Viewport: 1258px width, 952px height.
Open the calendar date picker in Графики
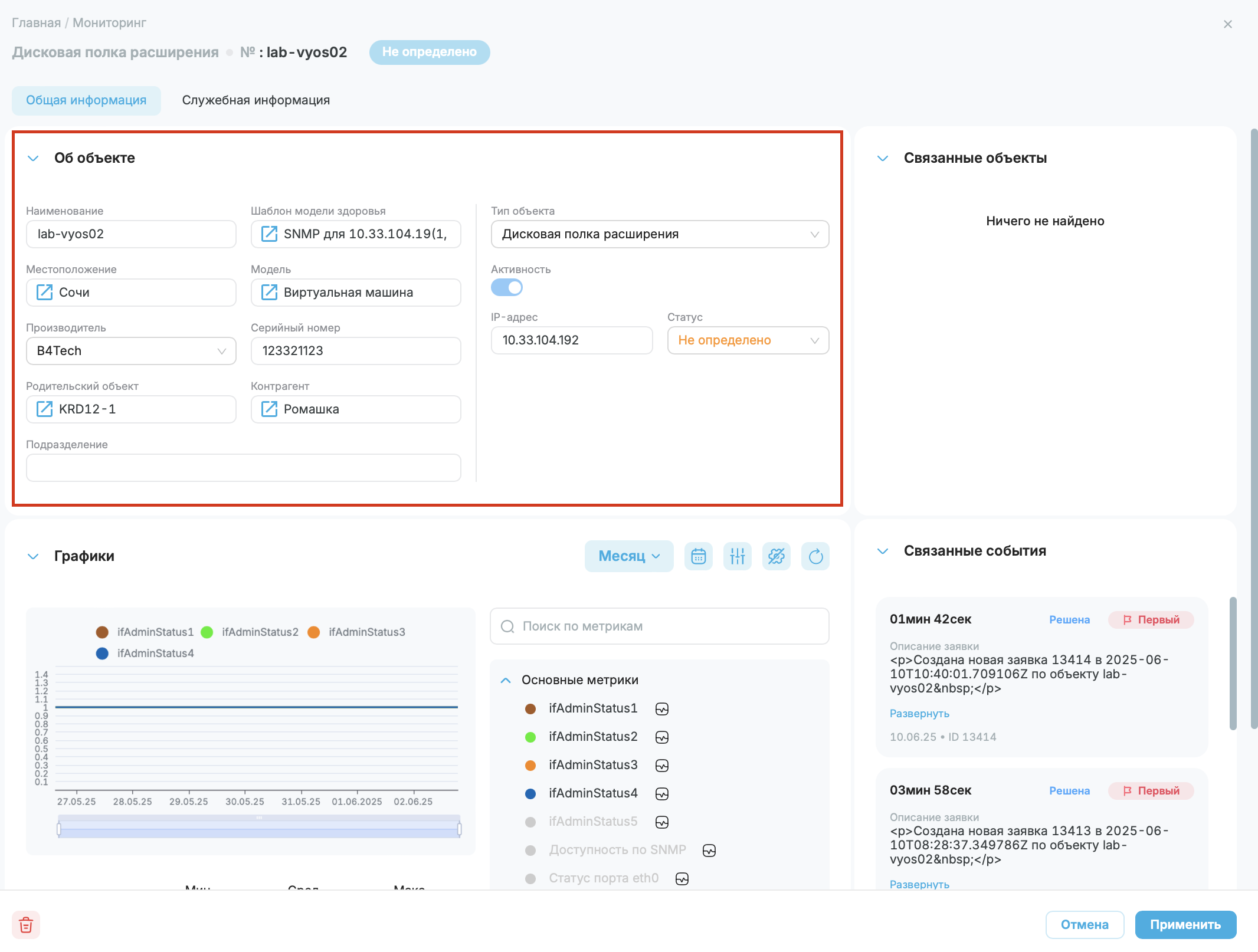point(698,556)
